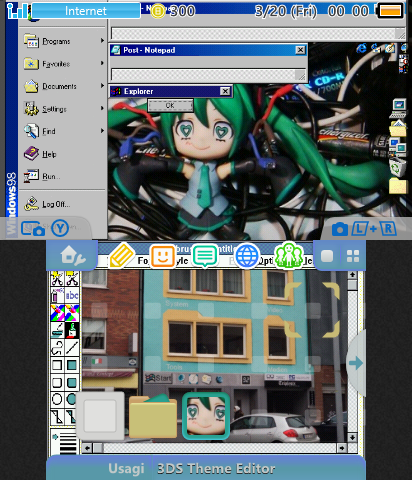Open the plain folder below Recycle Bin
412x480 pixels.
[398, 185]
